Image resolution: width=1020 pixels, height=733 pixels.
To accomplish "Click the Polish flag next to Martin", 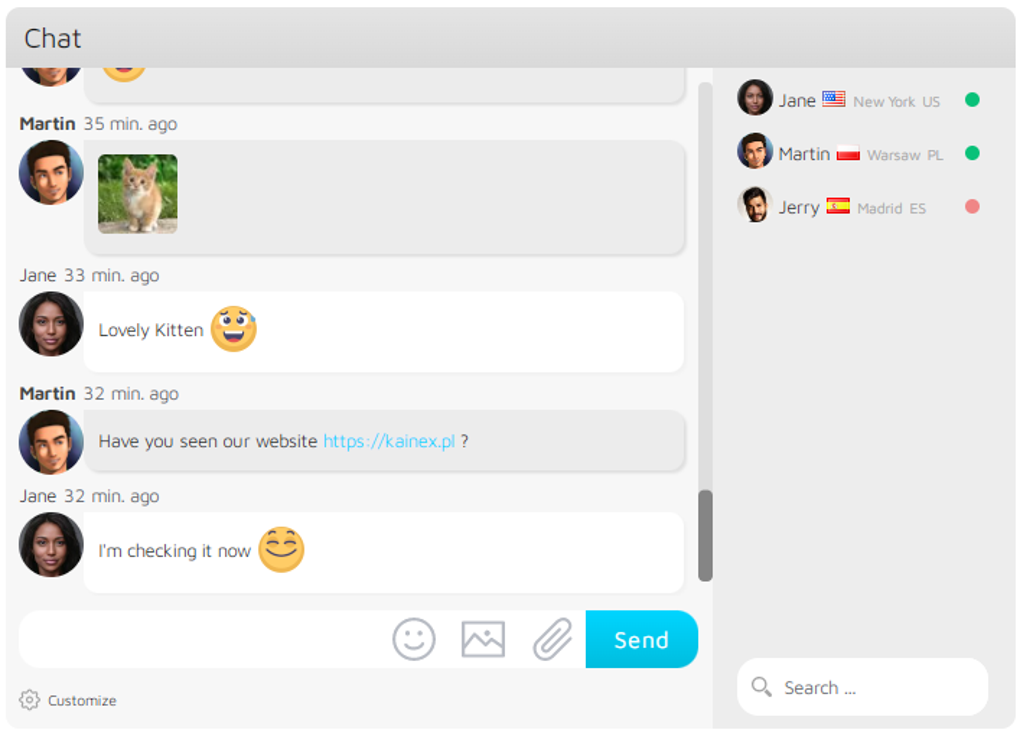I will 849,152.
